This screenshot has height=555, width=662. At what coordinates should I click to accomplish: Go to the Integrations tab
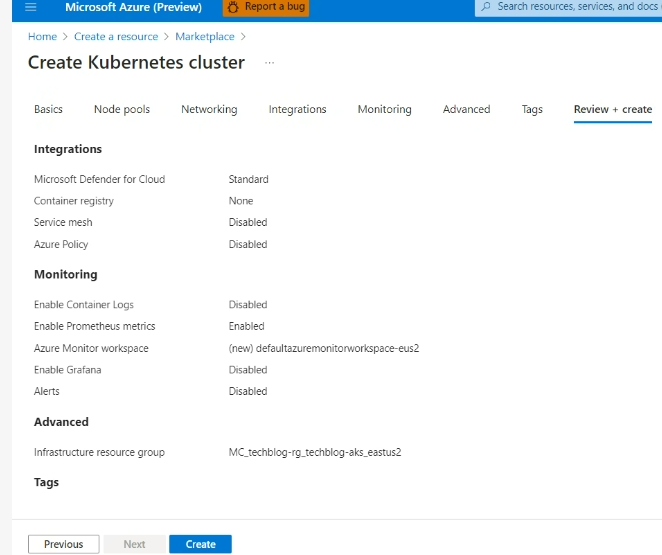tap(297, 110)
